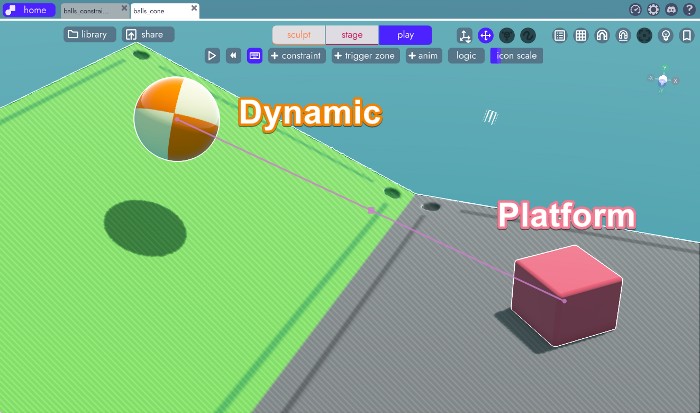The height and width of the screenshot is (413, 700).
Task: Add a new constraint
Action: point(296,56)
